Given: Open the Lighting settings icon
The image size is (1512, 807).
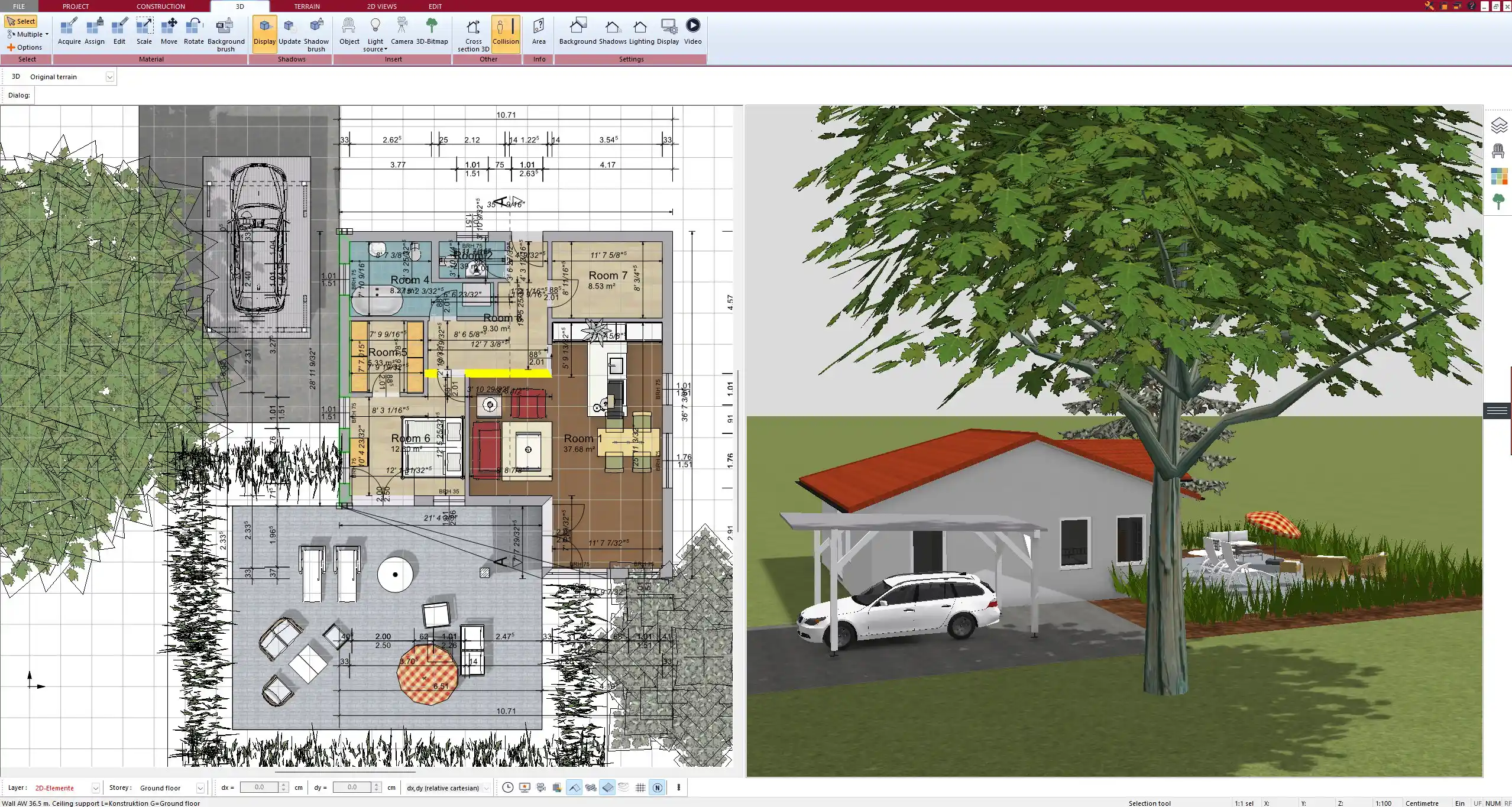Looking at the screenshot, I should (x=641, y=31).
